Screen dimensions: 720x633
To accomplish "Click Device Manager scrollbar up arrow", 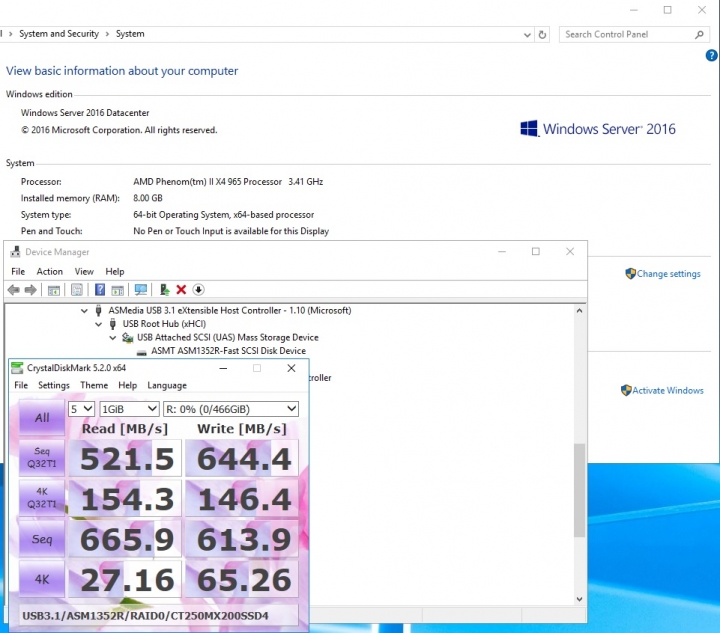I will (x=579, y=311).
